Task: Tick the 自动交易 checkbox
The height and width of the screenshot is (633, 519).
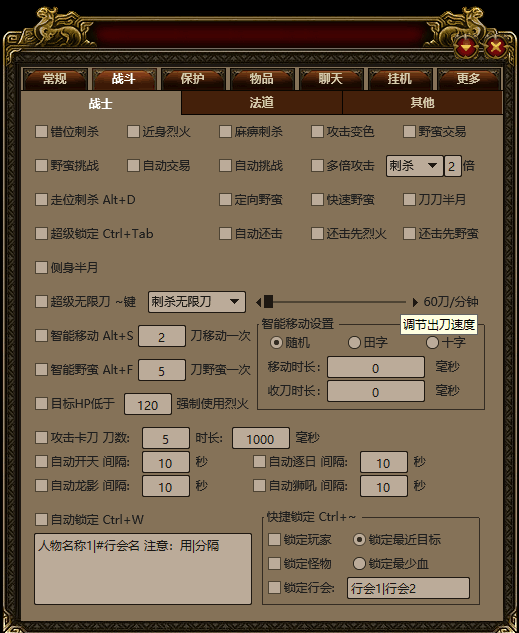Action: pyautogui.click(x=133, y=166)
